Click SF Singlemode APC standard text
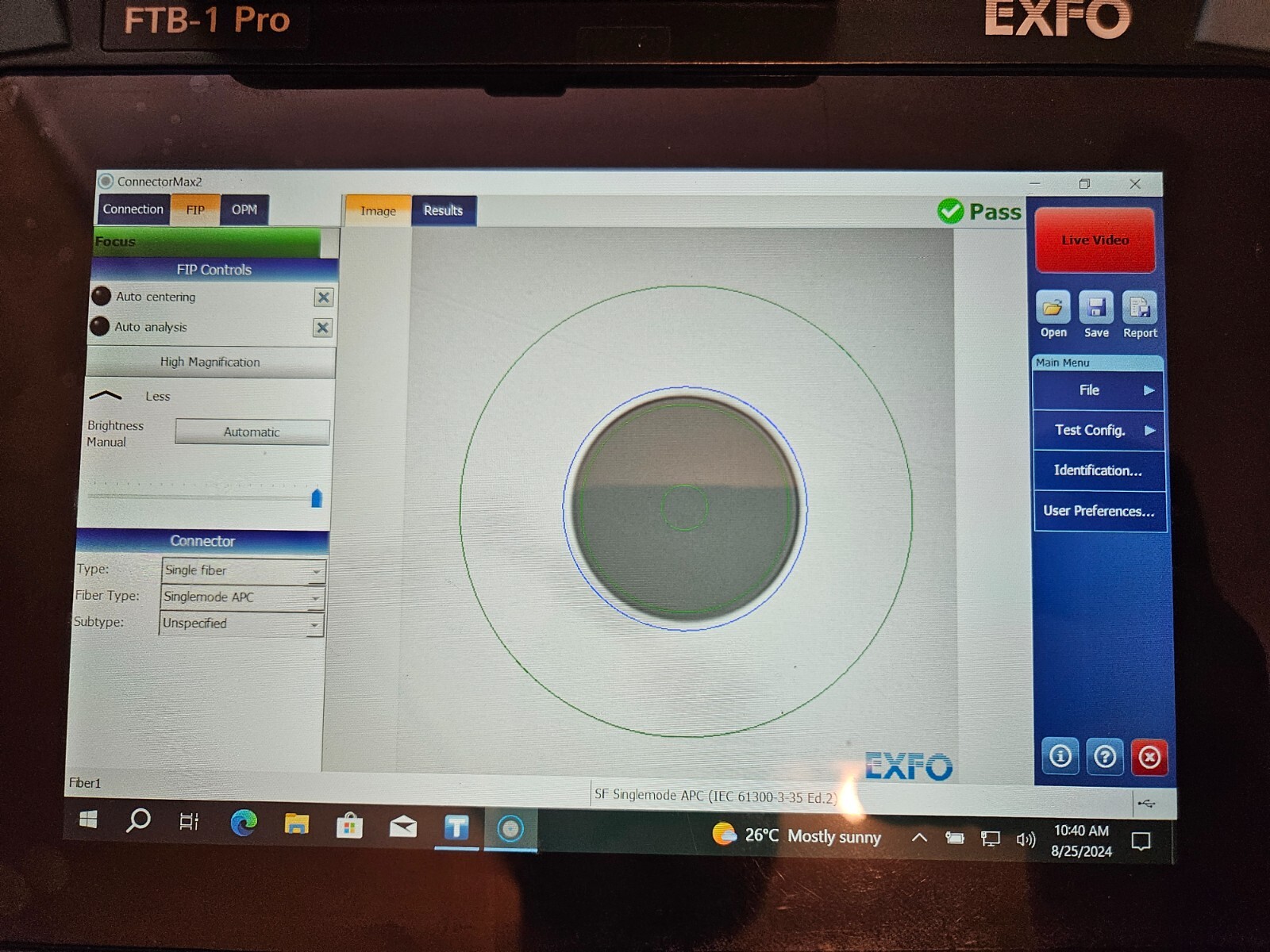 (715, 796)
